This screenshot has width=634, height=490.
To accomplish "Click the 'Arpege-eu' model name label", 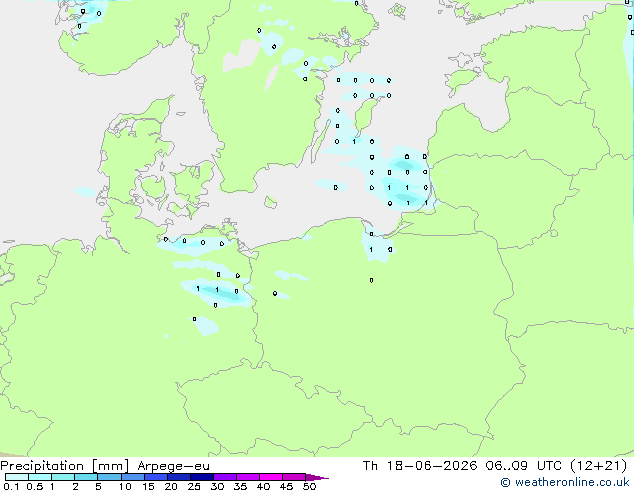I will click(173, 466).
